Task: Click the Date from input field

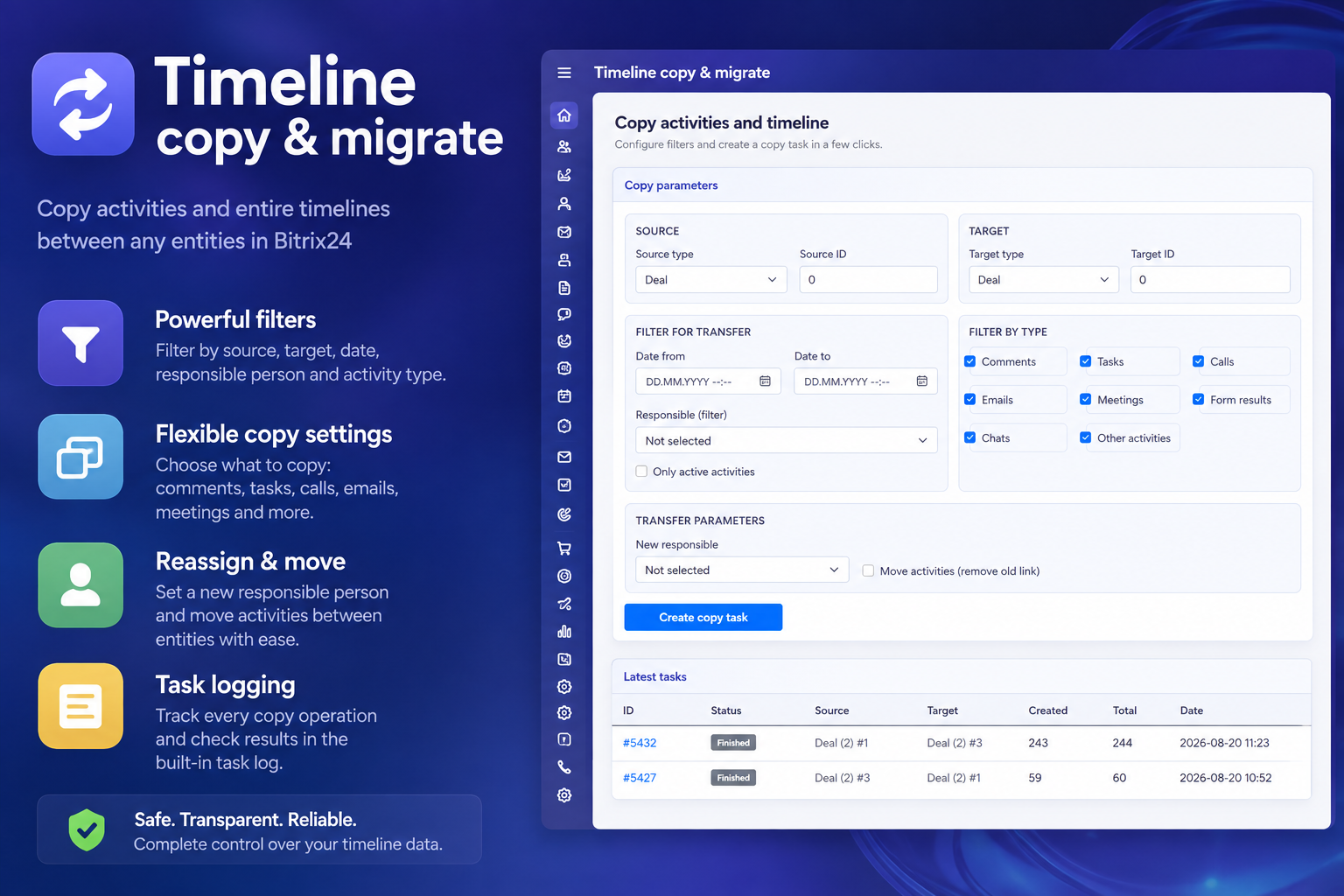Action: [x=708, y=381]
